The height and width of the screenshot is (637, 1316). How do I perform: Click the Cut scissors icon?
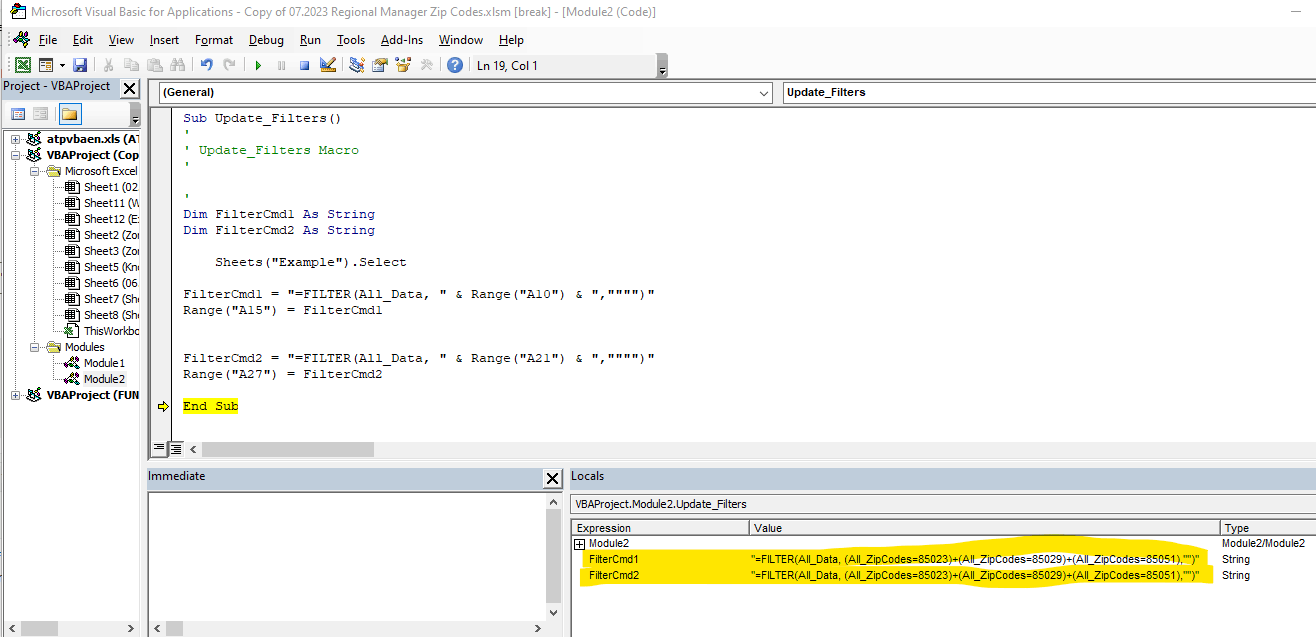tap(109, 65)
